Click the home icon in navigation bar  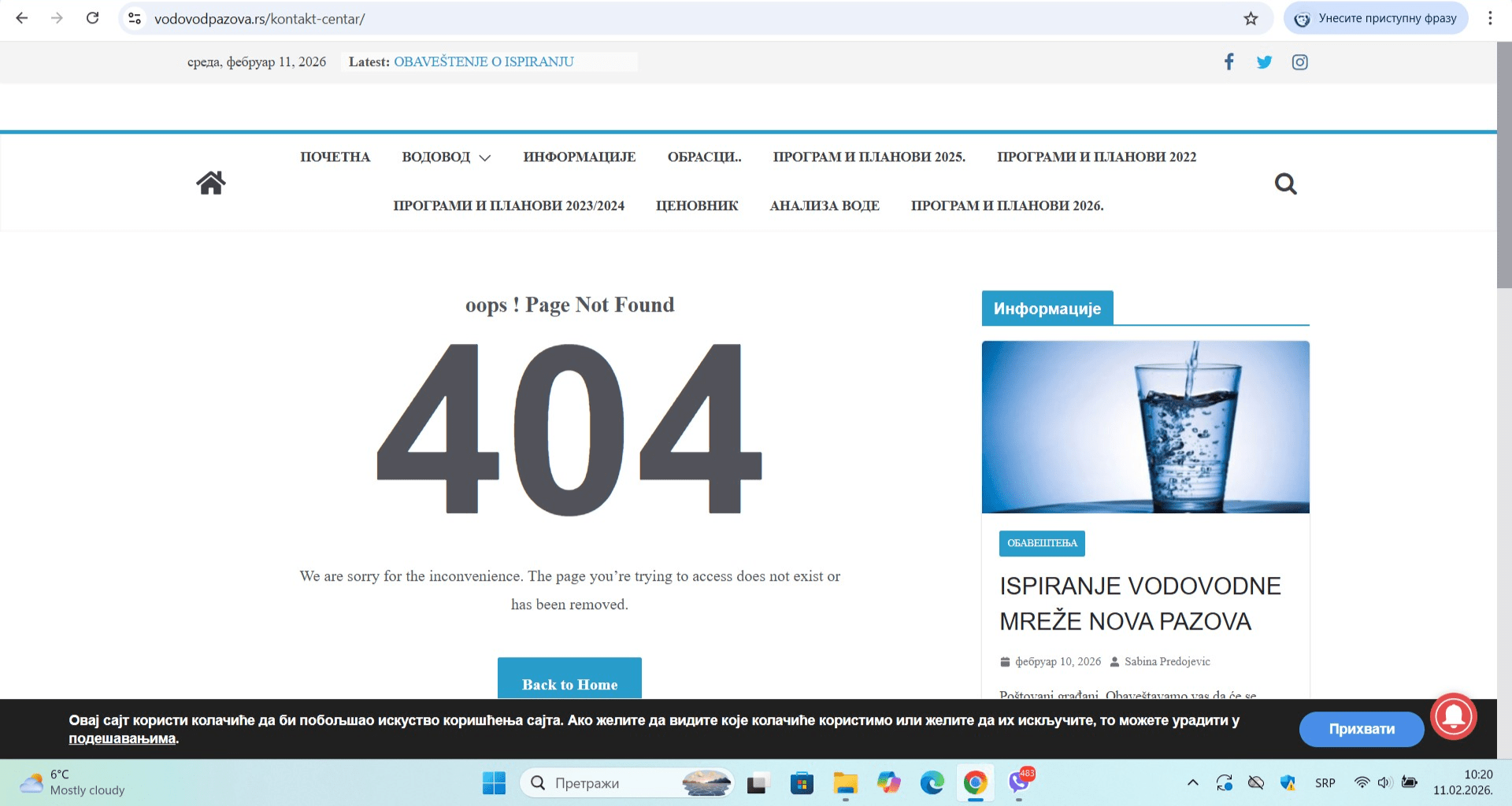coord(210,183)
